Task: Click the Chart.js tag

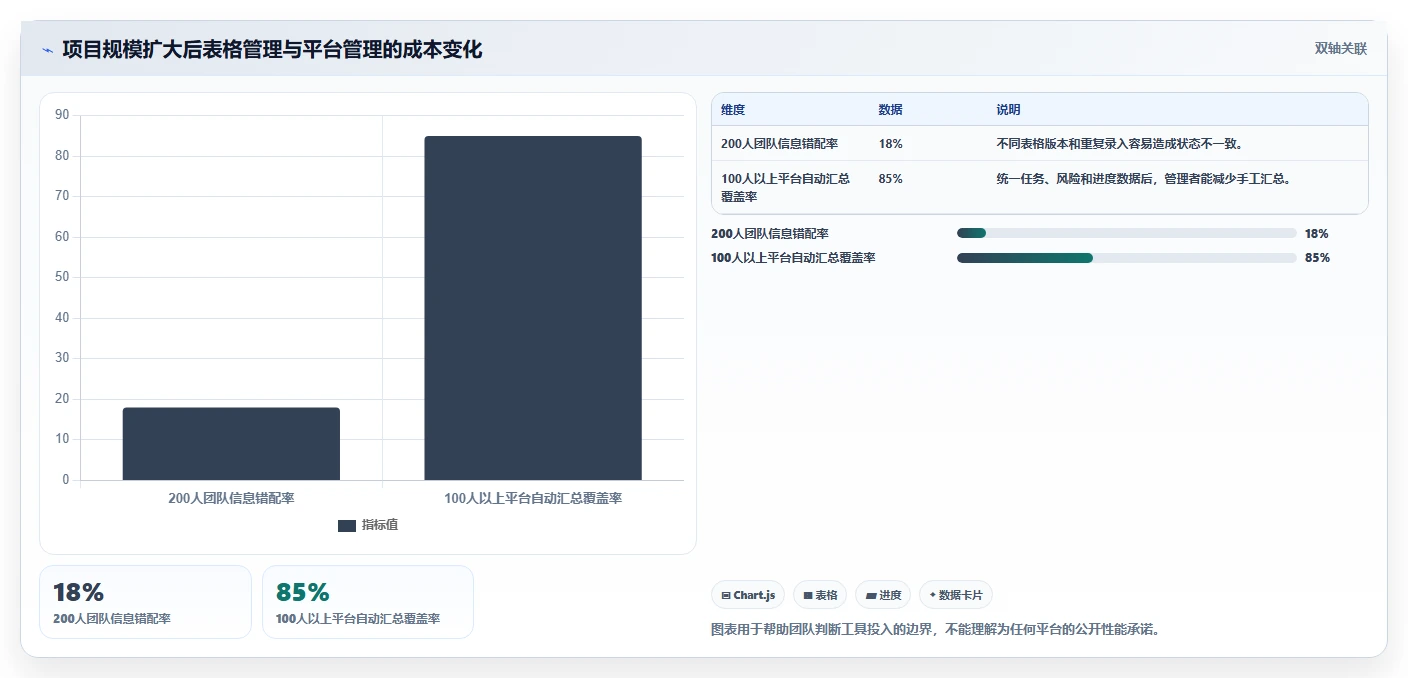Action: tap(748, 595)
